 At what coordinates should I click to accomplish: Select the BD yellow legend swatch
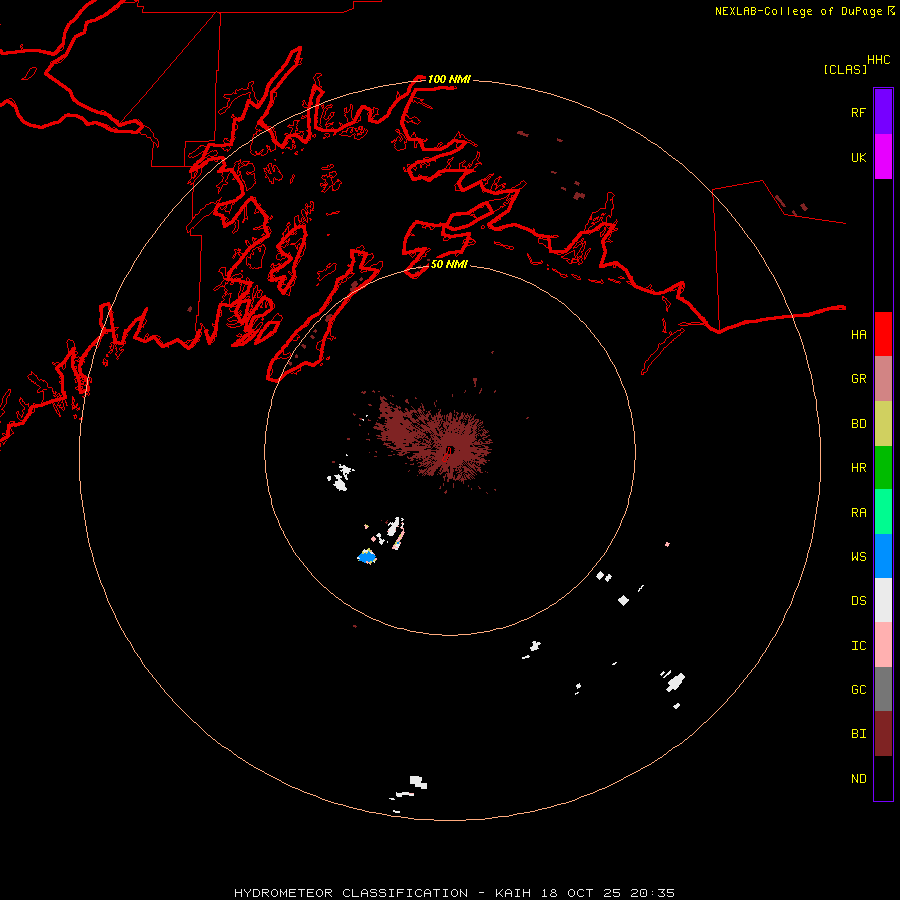coord(883,423)
